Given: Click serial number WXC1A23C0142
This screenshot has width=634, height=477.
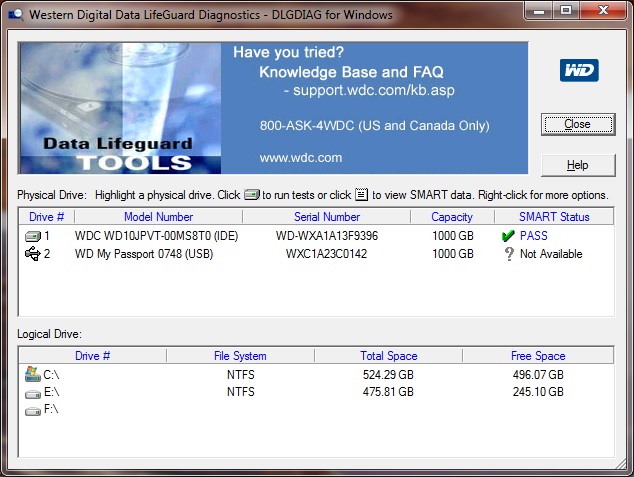Looking at the screenshot, I should (327, 254).
